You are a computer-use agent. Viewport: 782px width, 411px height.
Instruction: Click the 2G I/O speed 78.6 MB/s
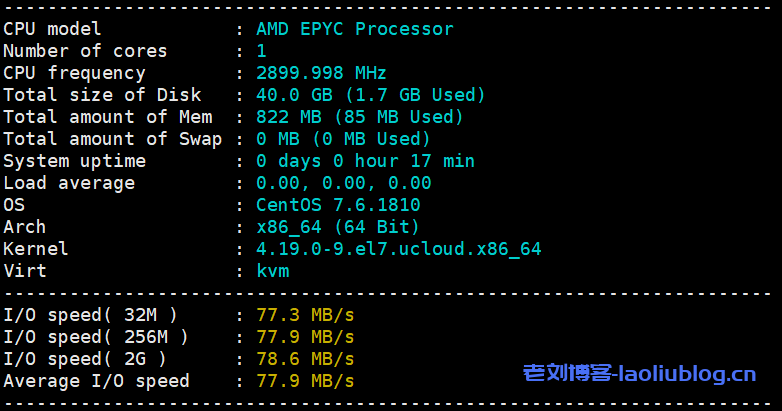point(305,359)
